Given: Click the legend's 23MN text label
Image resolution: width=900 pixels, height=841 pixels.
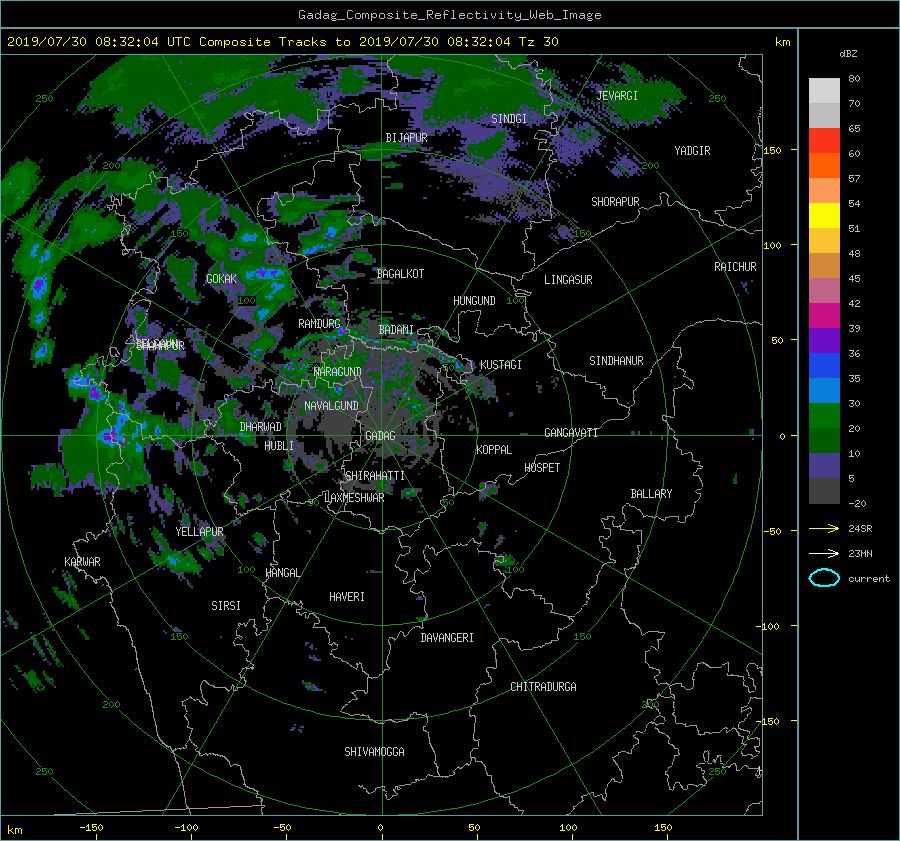Looking at the screenshot, I should (860, 554).
